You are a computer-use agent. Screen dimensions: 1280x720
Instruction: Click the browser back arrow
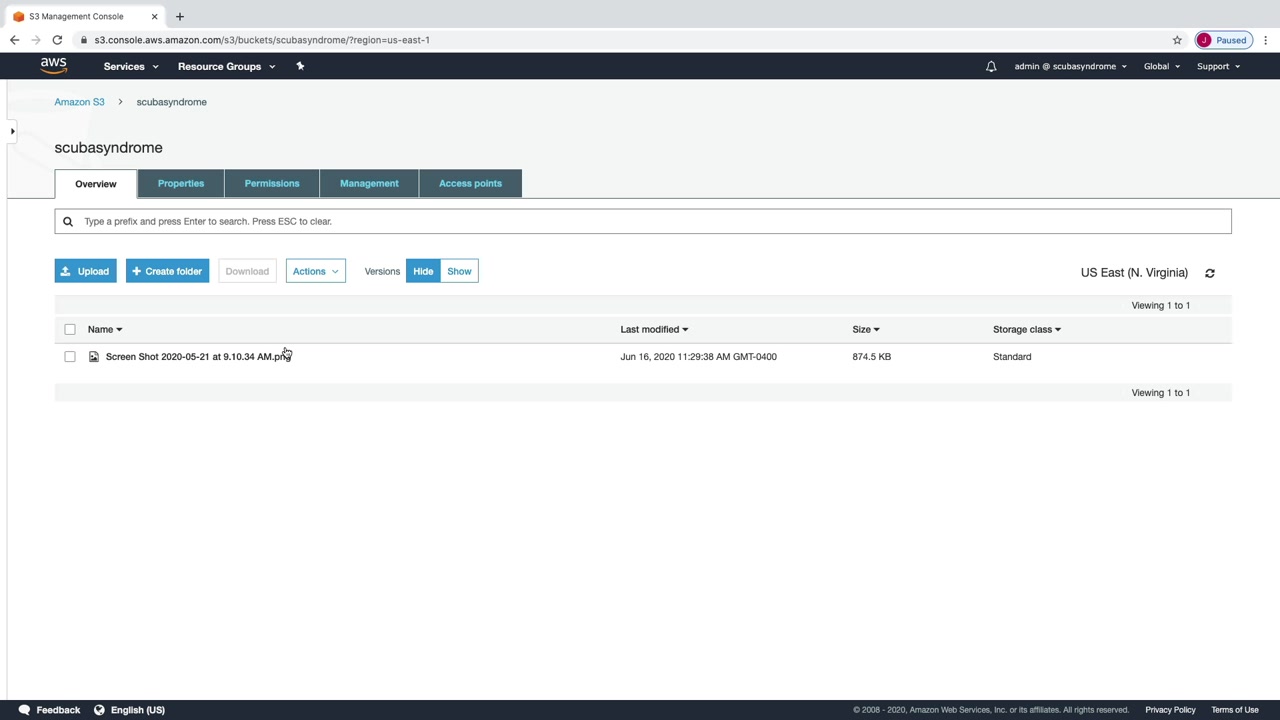tap(14, 40)
